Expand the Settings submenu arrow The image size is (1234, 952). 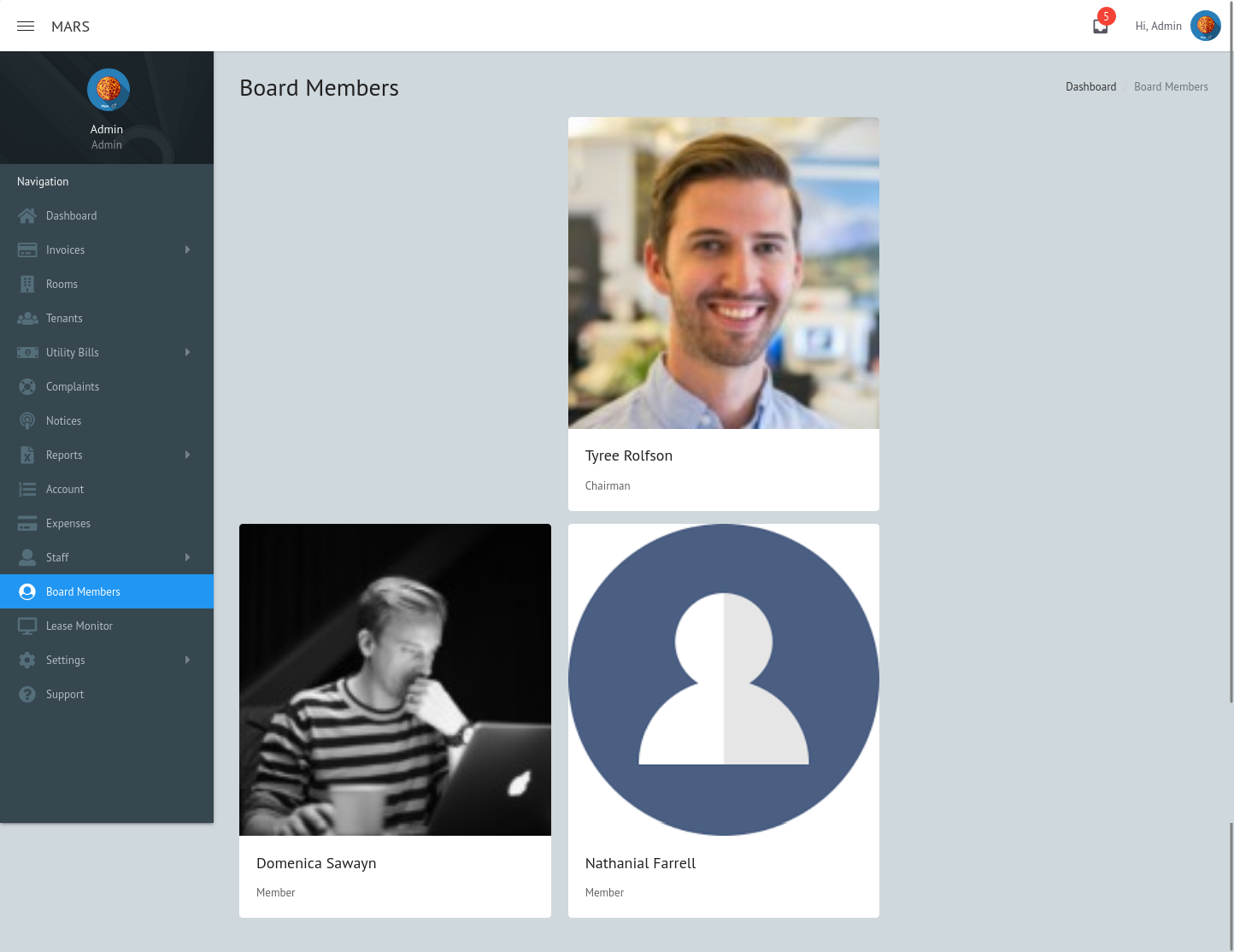point(187,660)
